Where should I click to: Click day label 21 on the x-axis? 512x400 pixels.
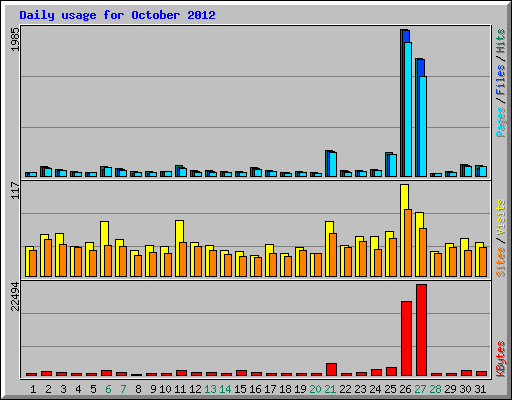coord(330,389)
